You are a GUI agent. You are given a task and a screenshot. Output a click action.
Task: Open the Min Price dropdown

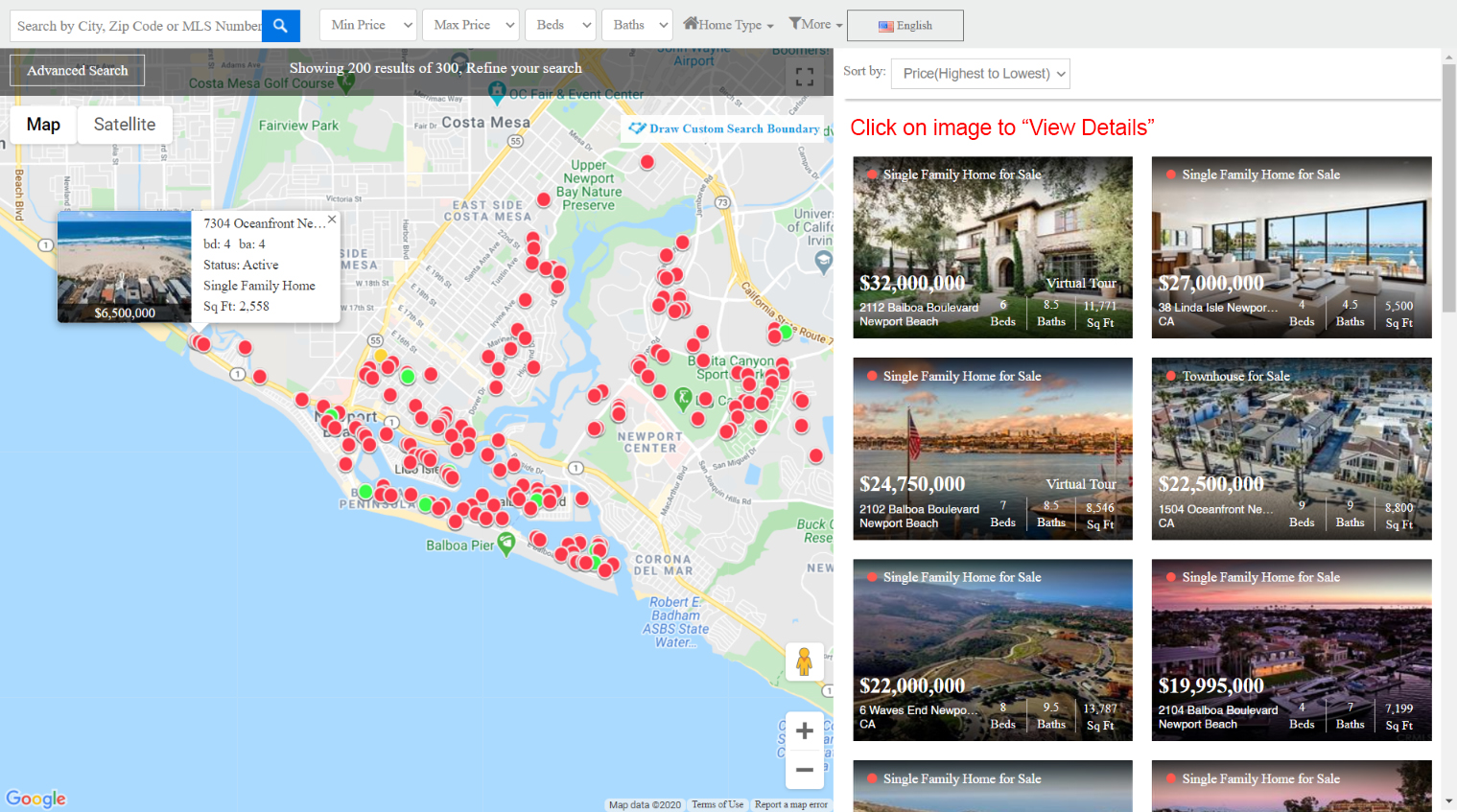pos(369,25)
